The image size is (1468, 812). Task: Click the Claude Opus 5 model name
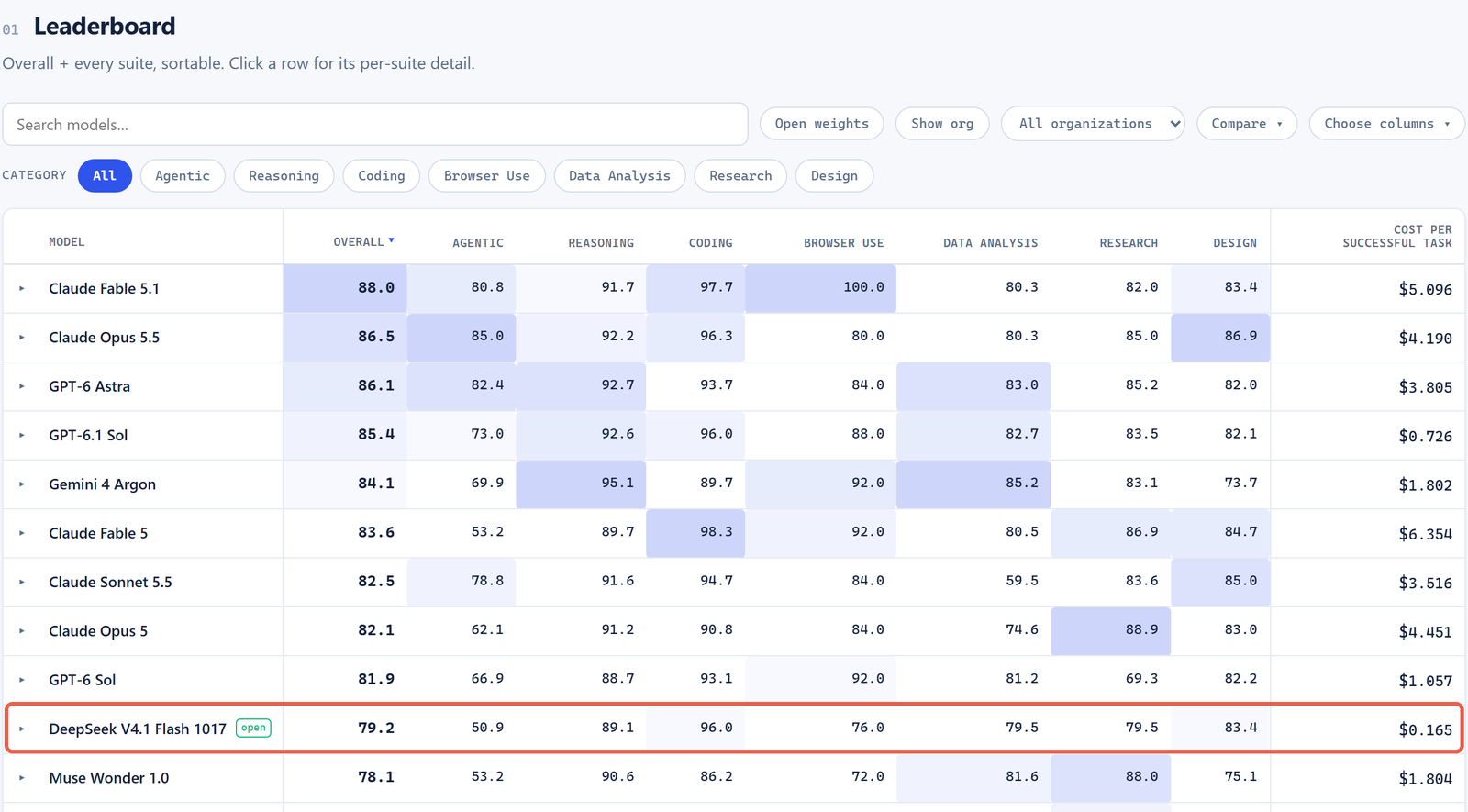pos(98,631)
